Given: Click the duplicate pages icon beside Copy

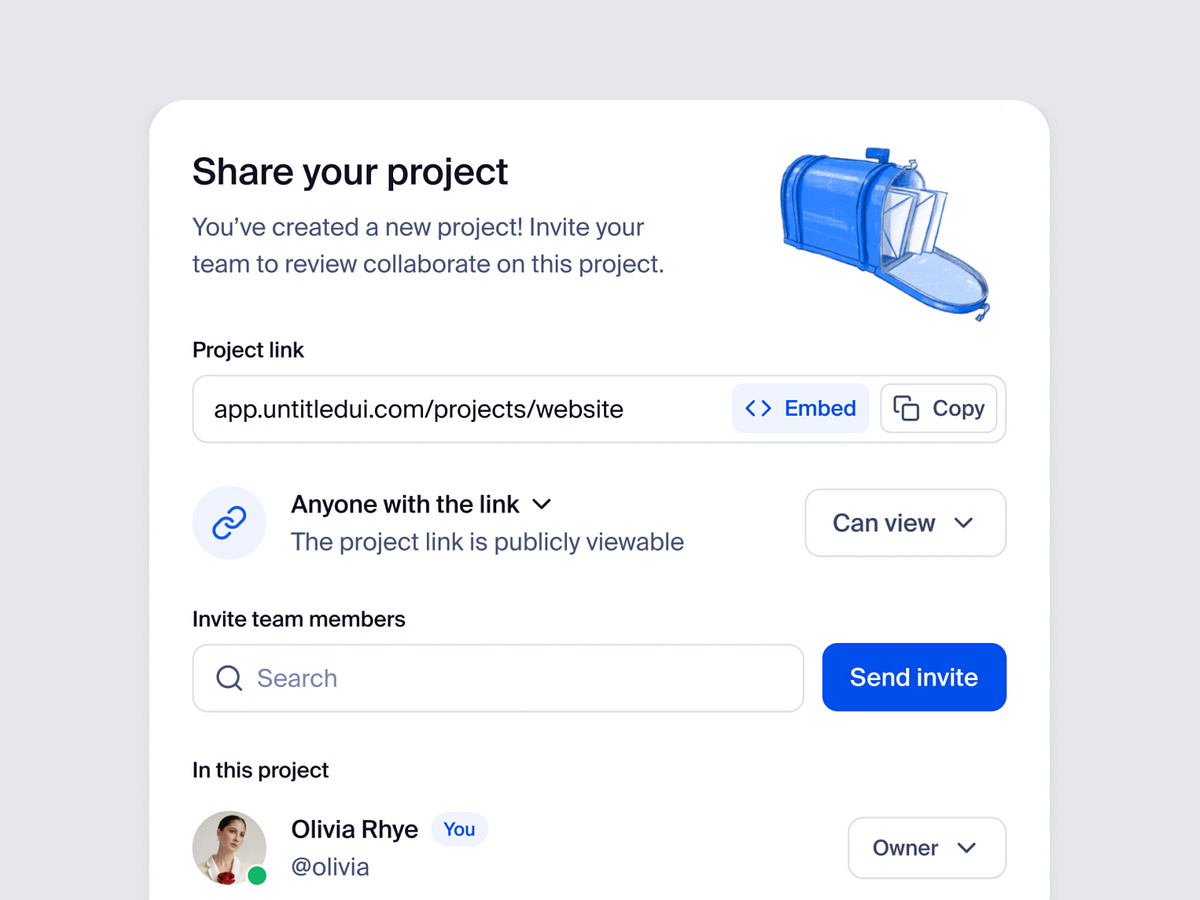Looking at the screenshot, I should click(x=908, y=408).
